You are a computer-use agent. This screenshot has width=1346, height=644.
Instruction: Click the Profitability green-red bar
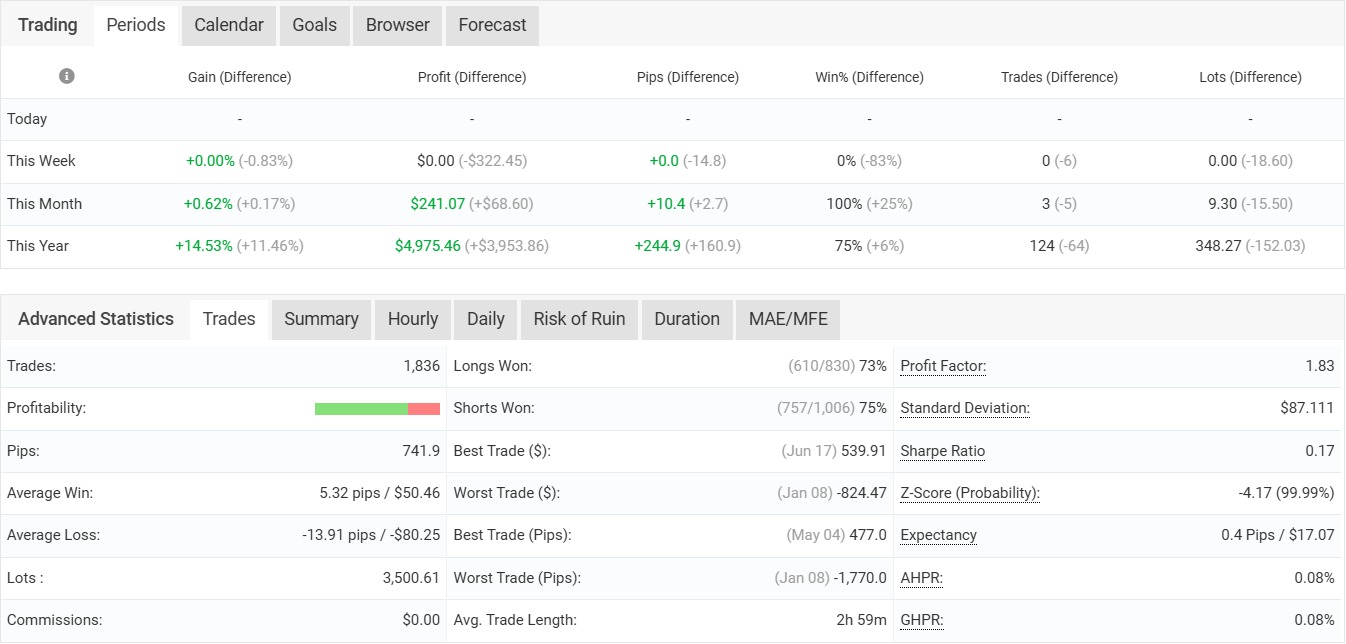click(377, 409)
